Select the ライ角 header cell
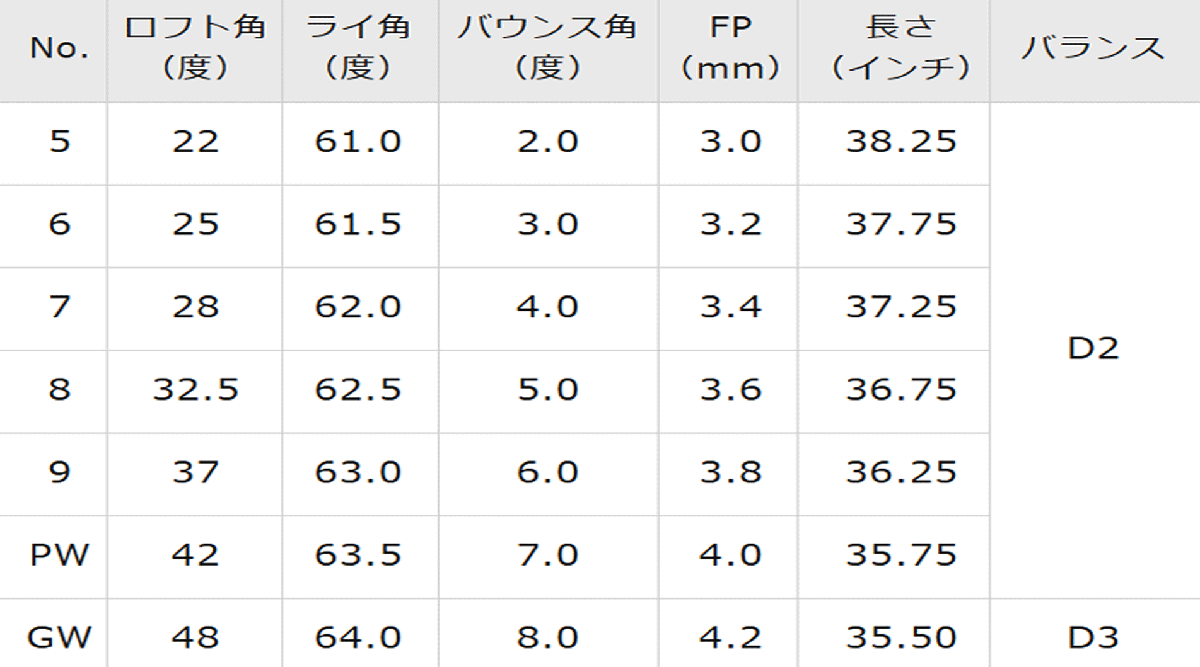The height and width of the screenshot is (667, 1200). point(357,48)
